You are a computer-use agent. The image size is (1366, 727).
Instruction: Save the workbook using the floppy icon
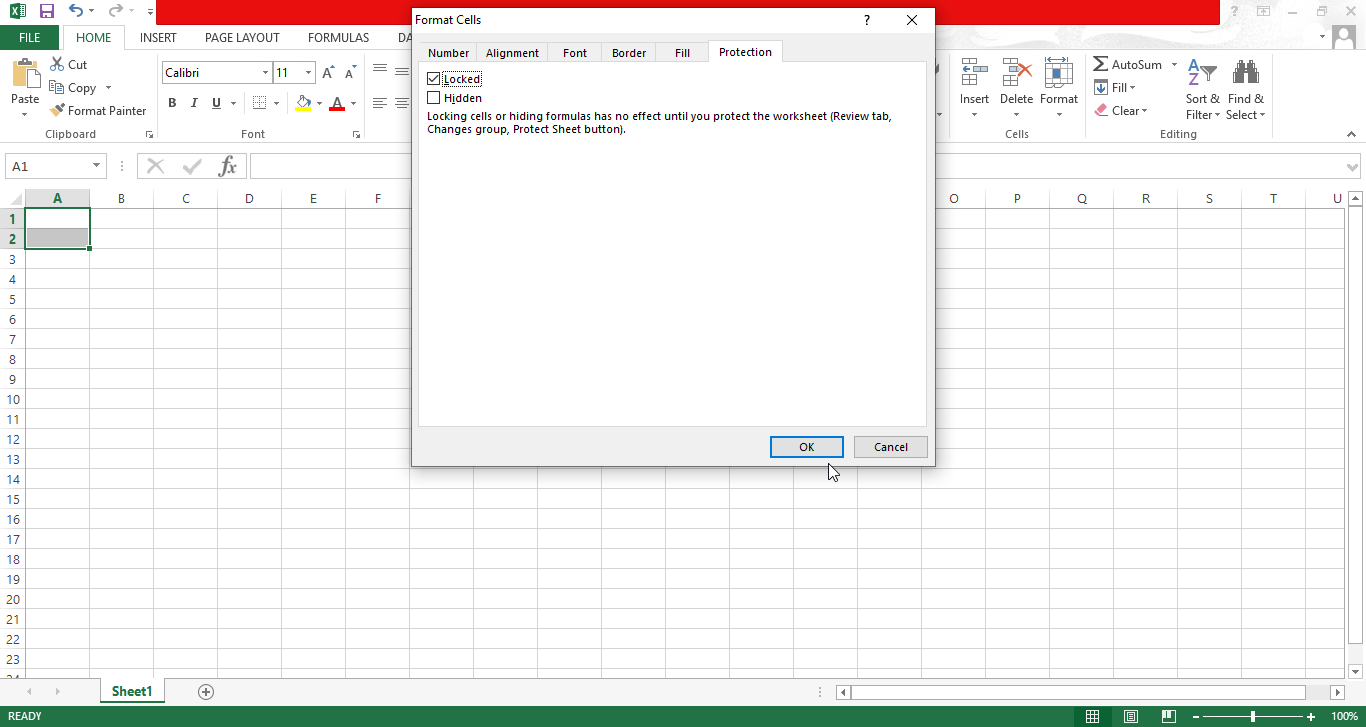click(47, 11)
